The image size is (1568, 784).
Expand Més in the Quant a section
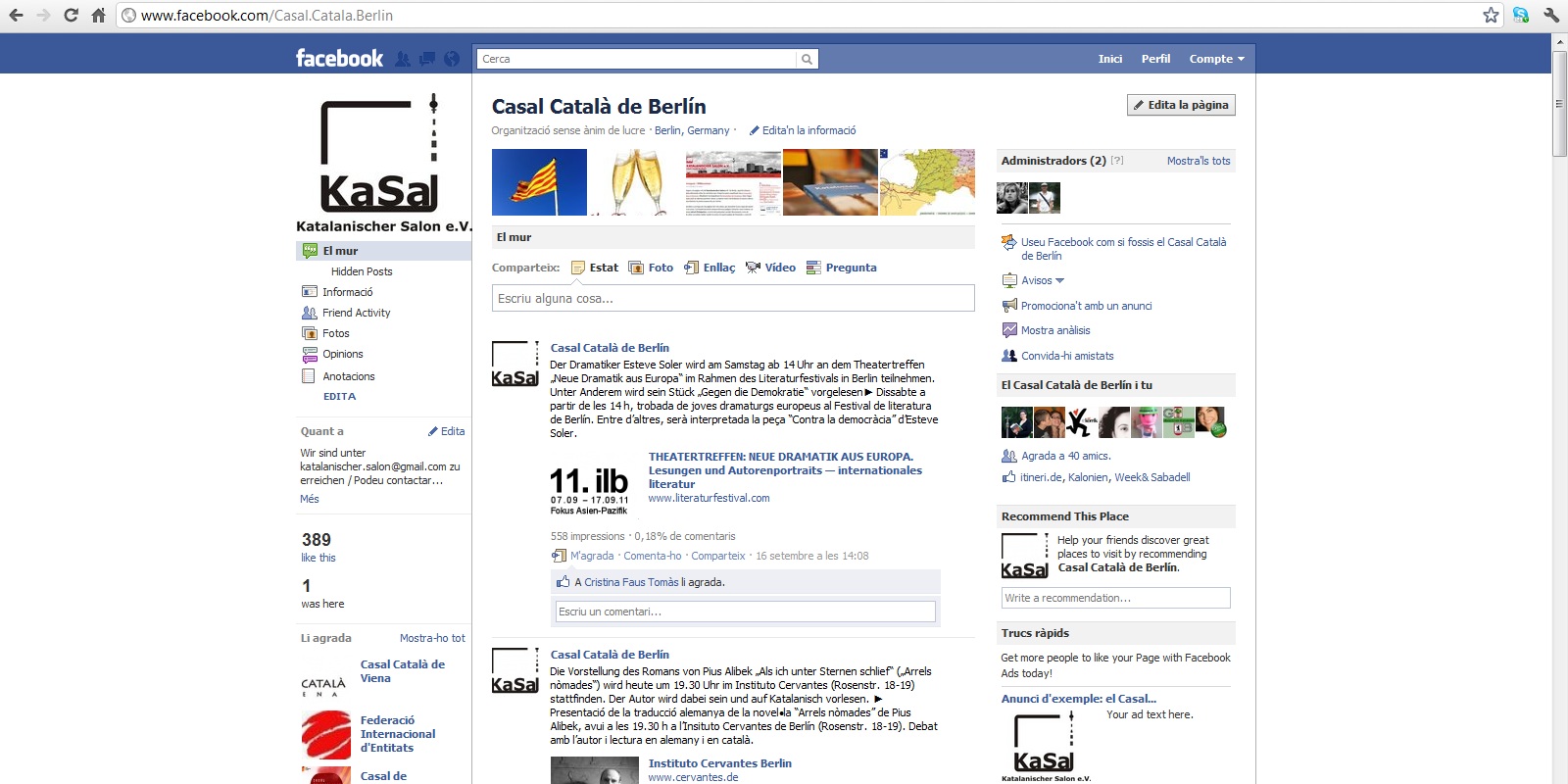pos(310,499)
